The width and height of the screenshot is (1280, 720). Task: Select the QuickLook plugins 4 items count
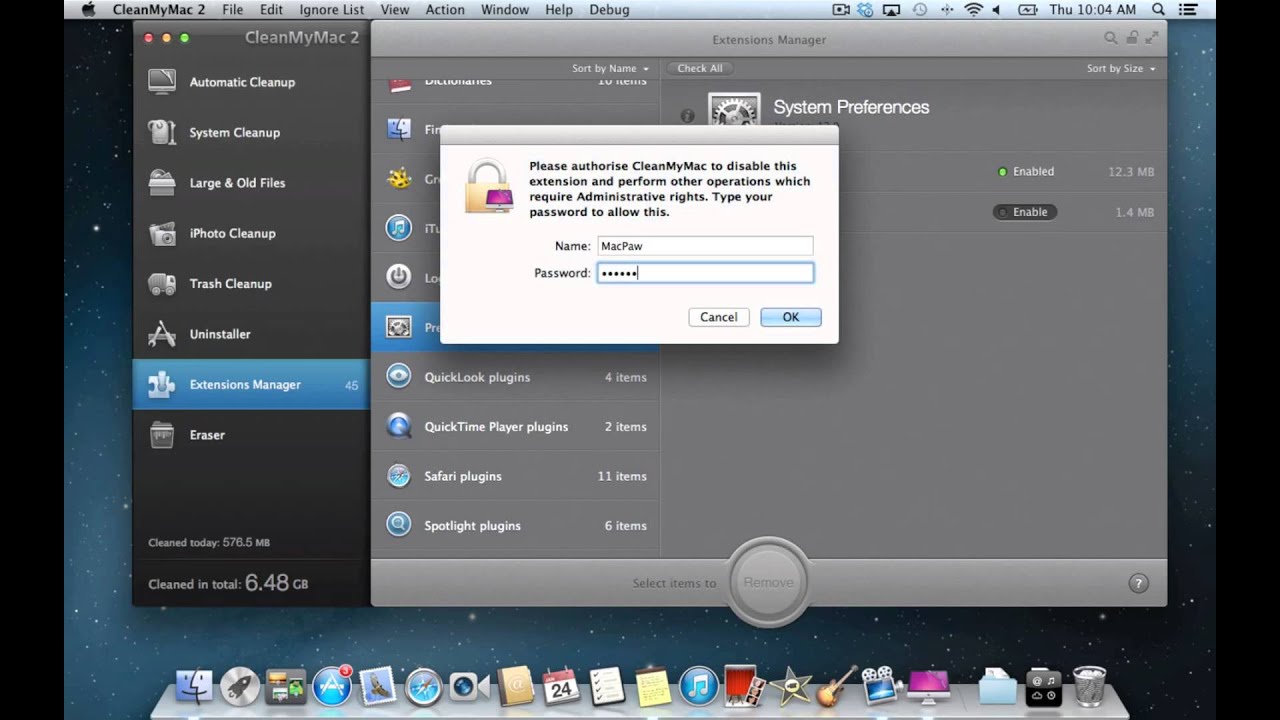625,377
